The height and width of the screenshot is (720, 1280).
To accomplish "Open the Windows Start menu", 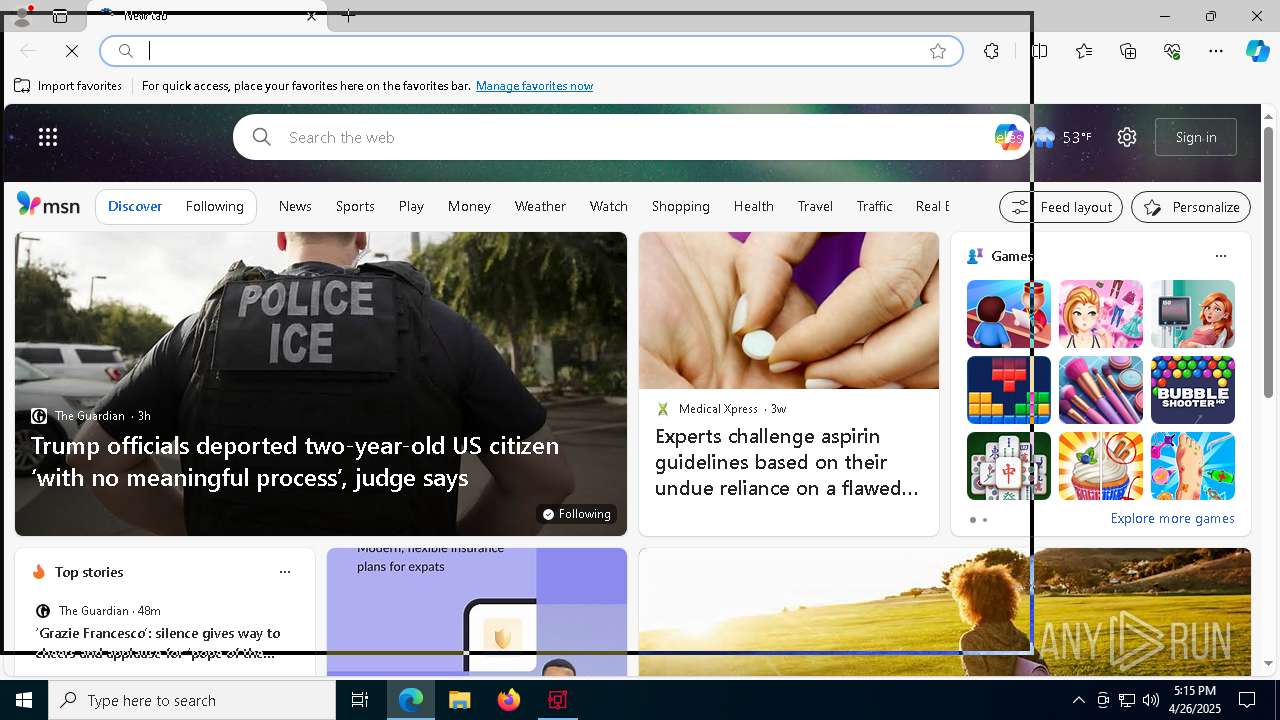I will (24, 700).
